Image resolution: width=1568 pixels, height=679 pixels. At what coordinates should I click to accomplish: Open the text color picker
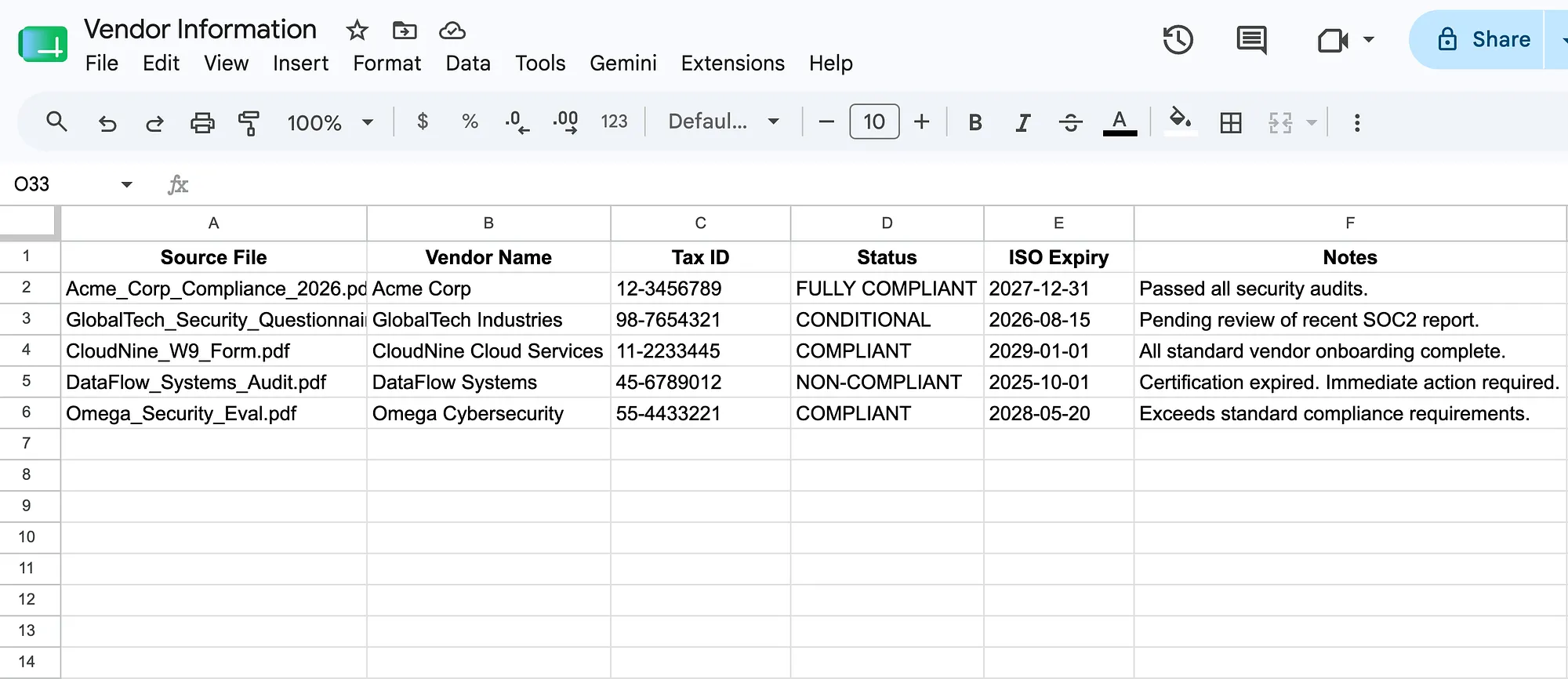1120,122
